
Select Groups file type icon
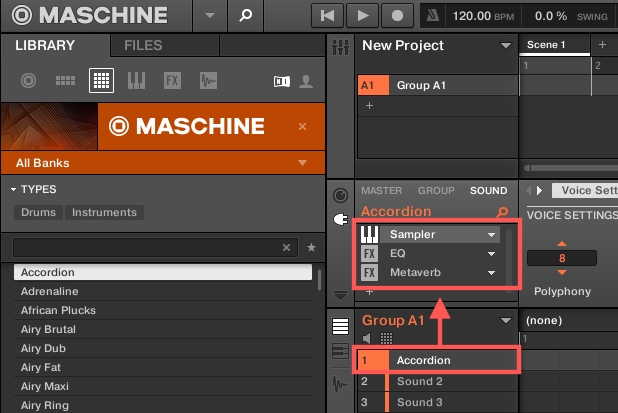pyautogui.click(x=65, y=81)
